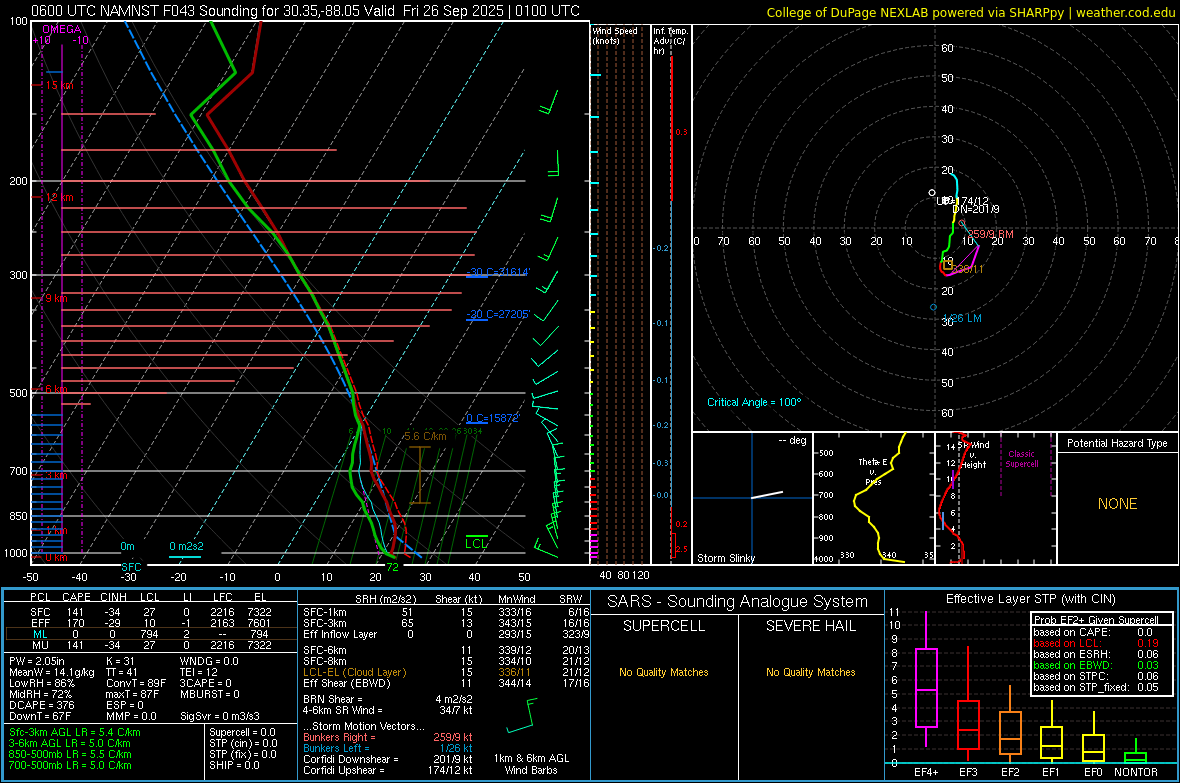Click the Corfidi Upshear = 174/12 kt line
This screenshot has height=783, width=1180.
(x=388, y=770)
